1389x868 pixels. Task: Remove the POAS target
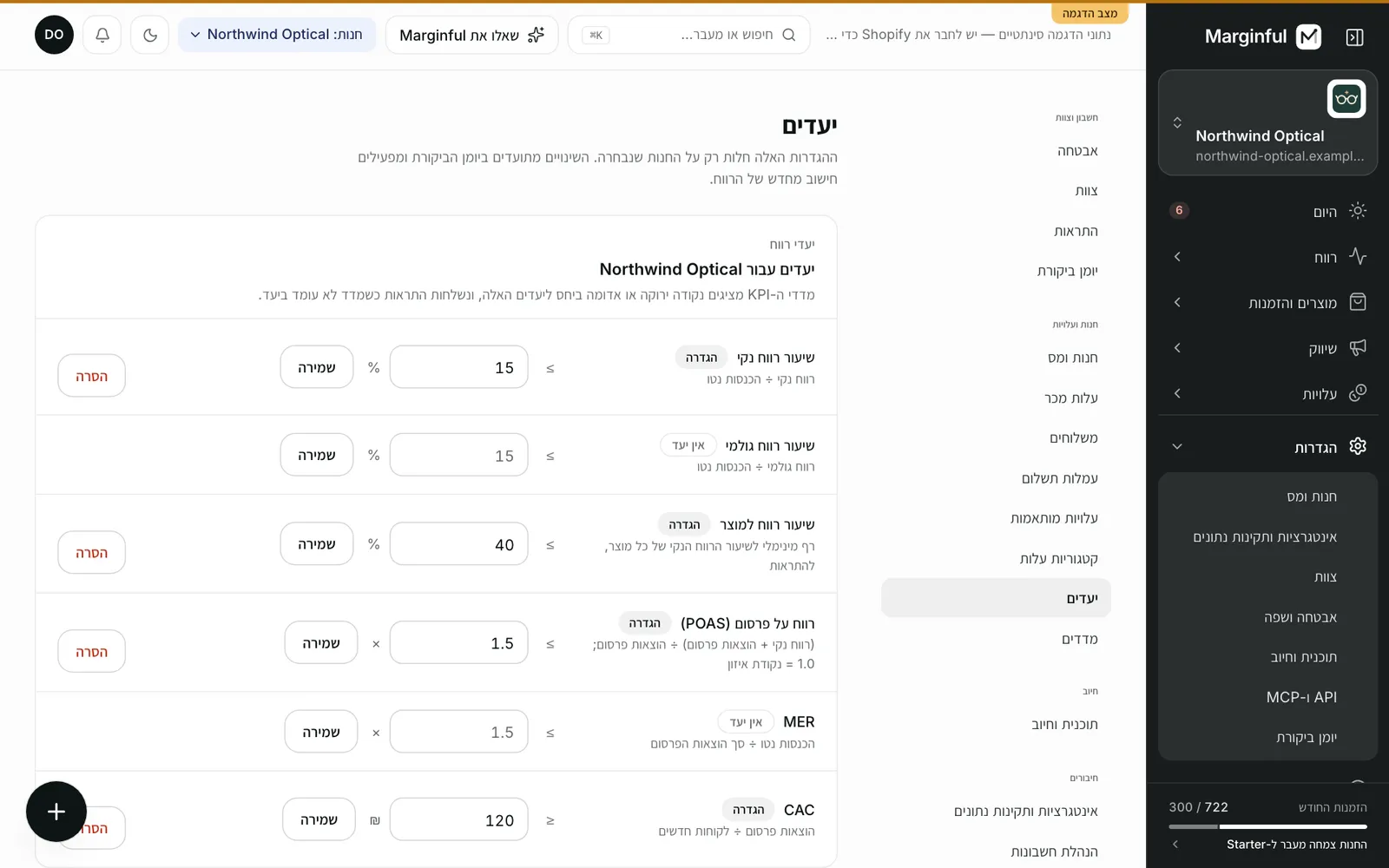[x=91, y=651]
